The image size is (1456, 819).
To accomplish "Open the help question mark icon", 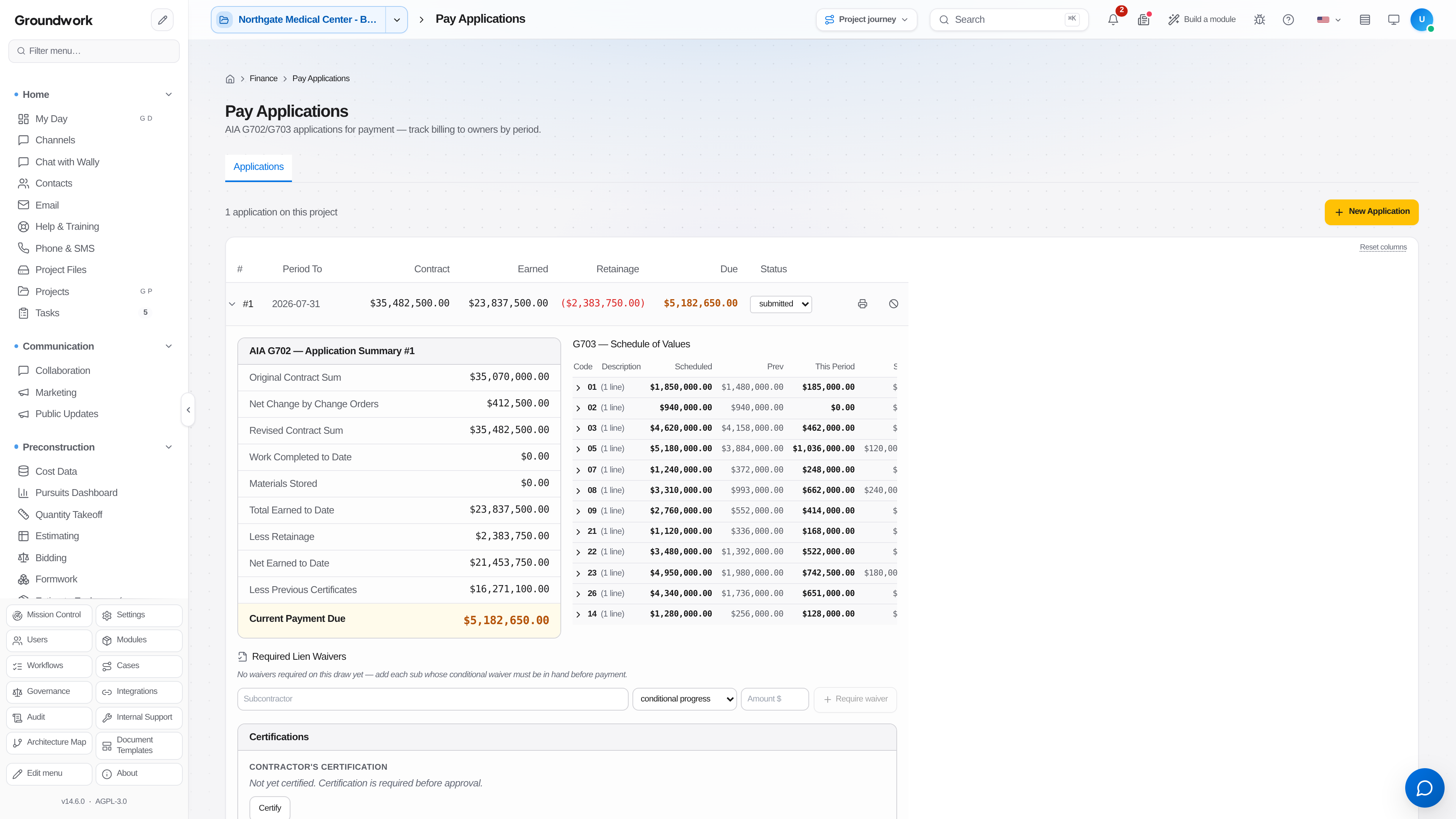I will tap(1288, 20).
